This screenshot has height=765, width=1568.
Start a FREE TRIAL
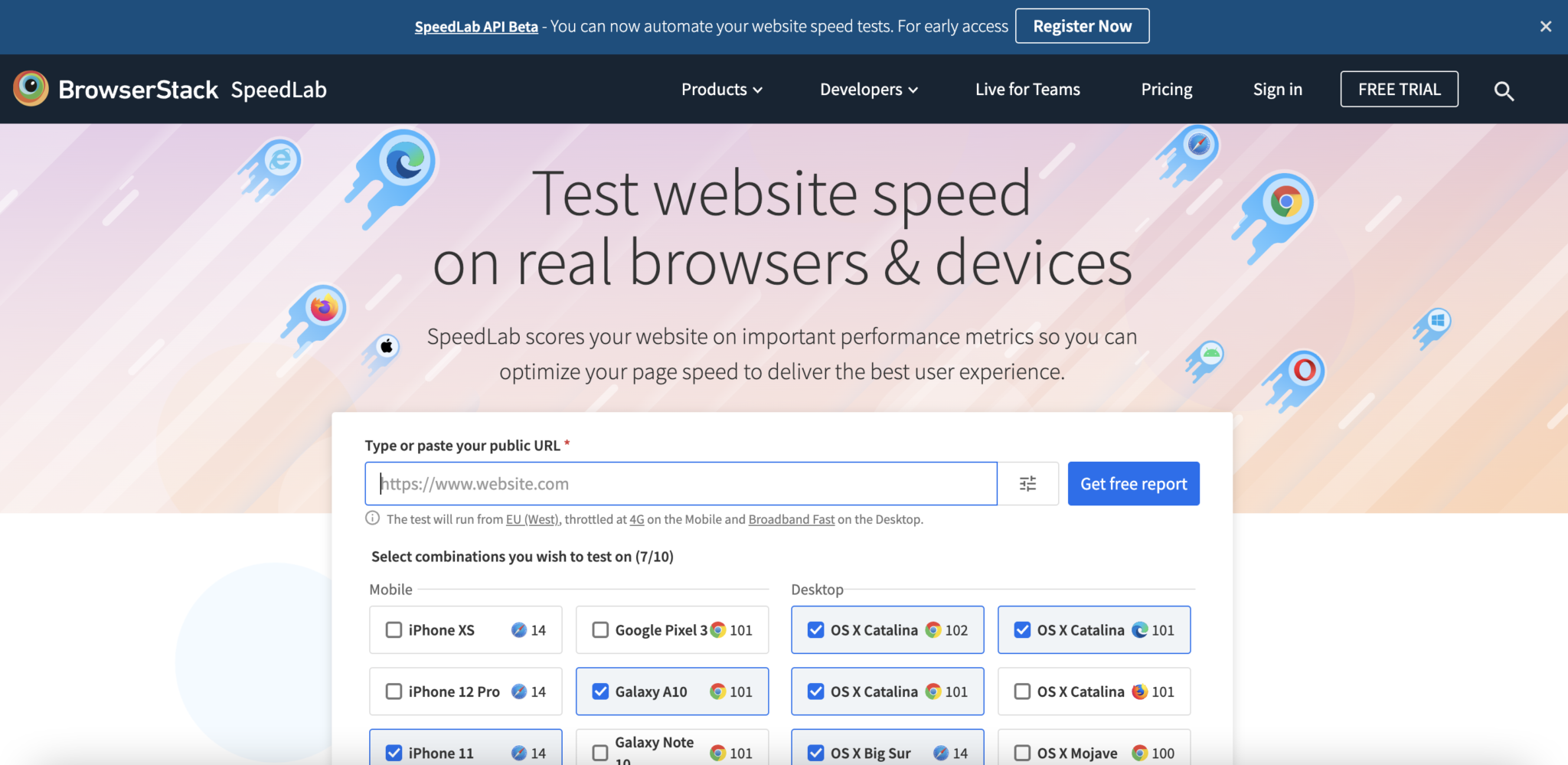tap(1399, 89)
